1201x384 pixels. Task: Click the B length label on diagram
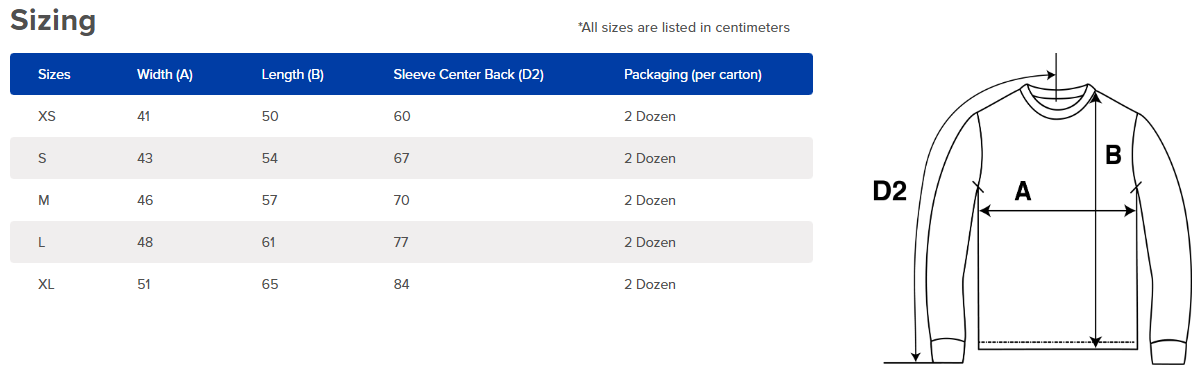pos(1113,155)
